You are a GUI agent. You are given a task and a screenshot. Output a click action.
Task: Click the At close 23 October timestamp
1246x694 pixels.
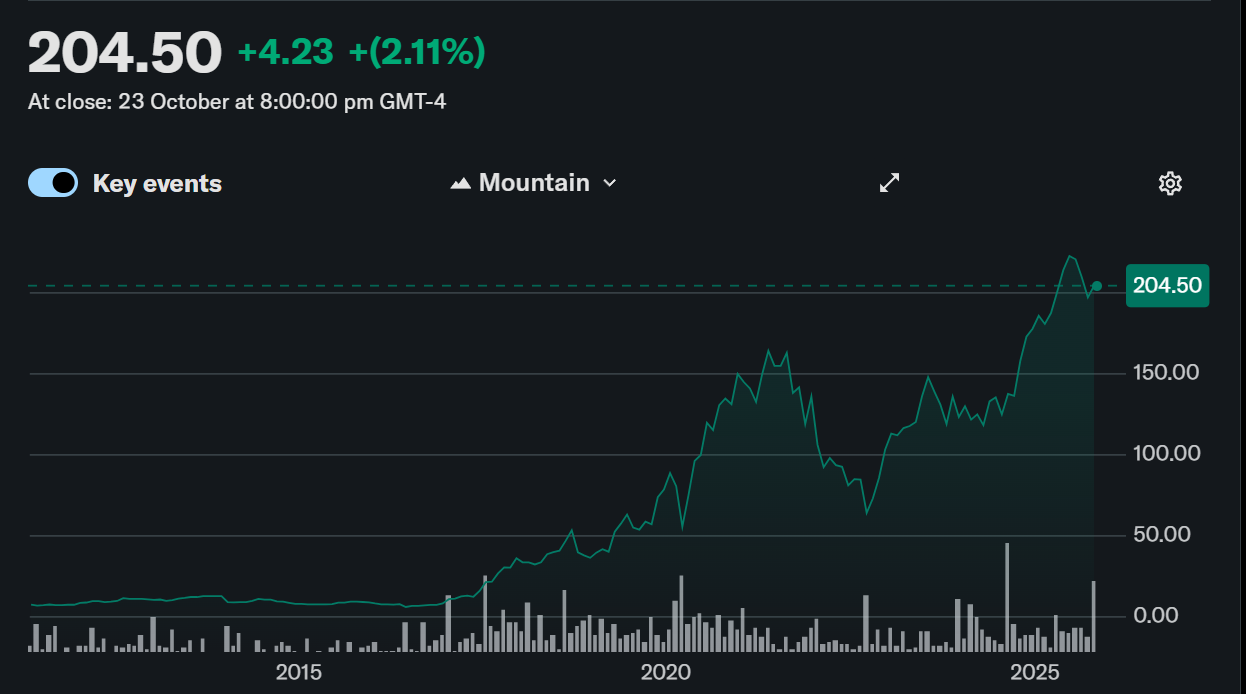(x=237, y=101)
